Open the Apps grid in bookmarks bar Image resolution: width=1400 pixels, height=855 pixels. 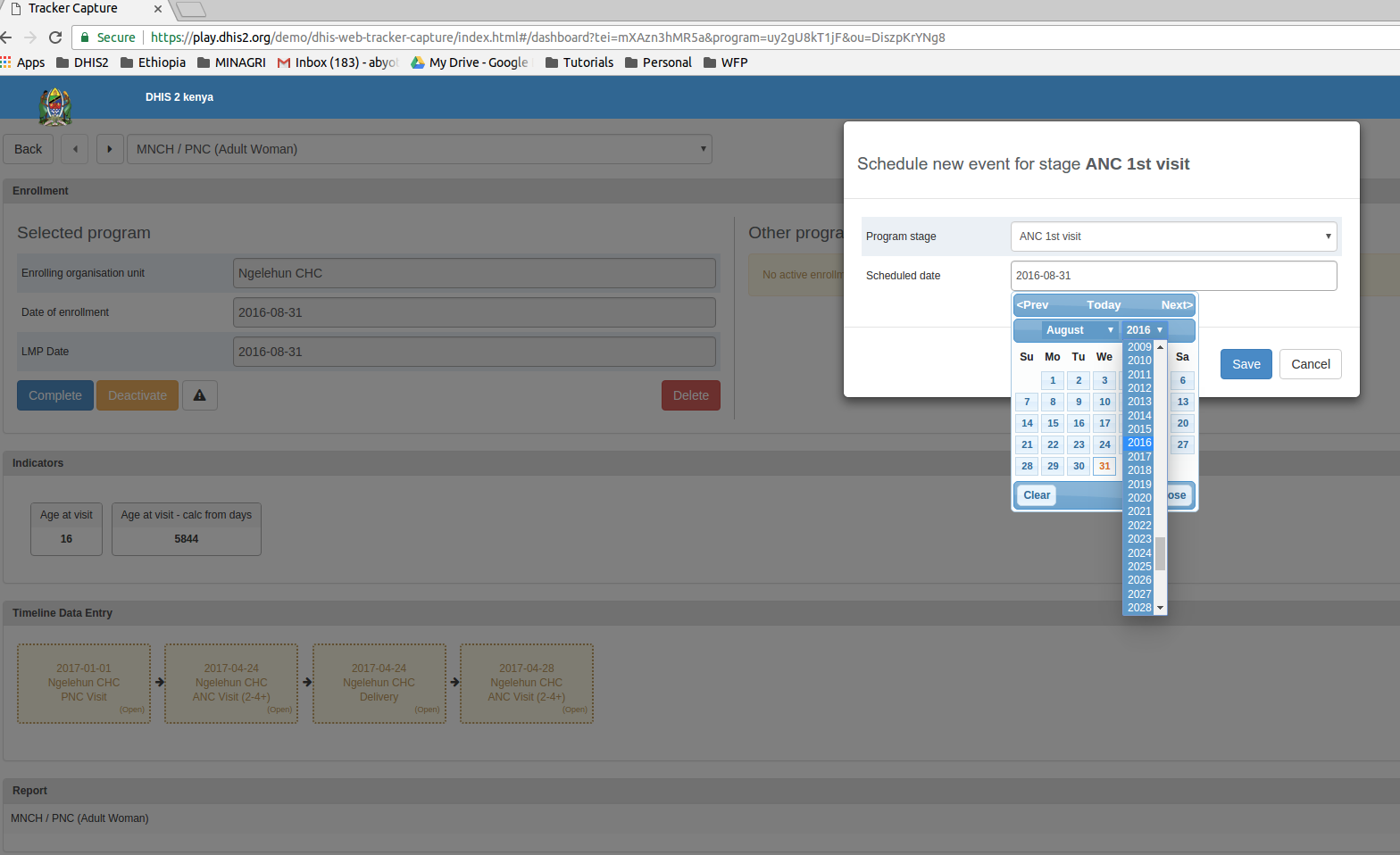tap(23, 62)
